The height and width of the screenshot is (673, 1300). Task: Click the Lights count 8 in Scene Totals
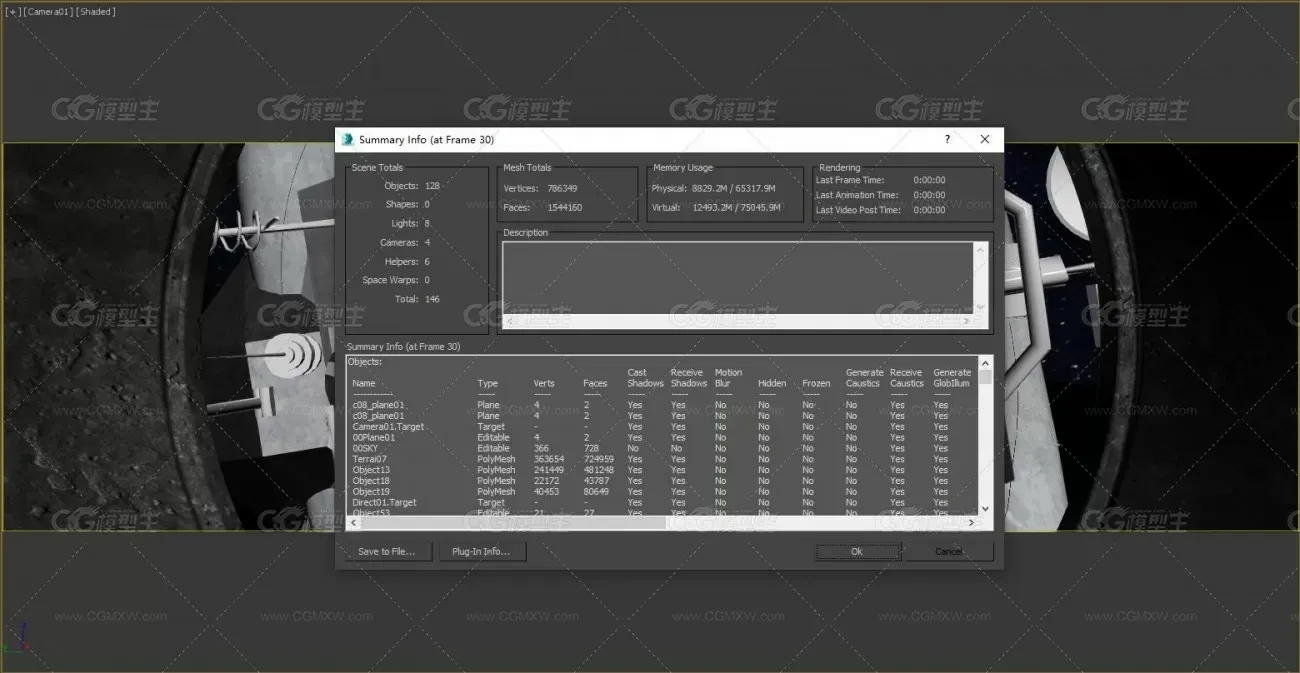click(427, 224)
